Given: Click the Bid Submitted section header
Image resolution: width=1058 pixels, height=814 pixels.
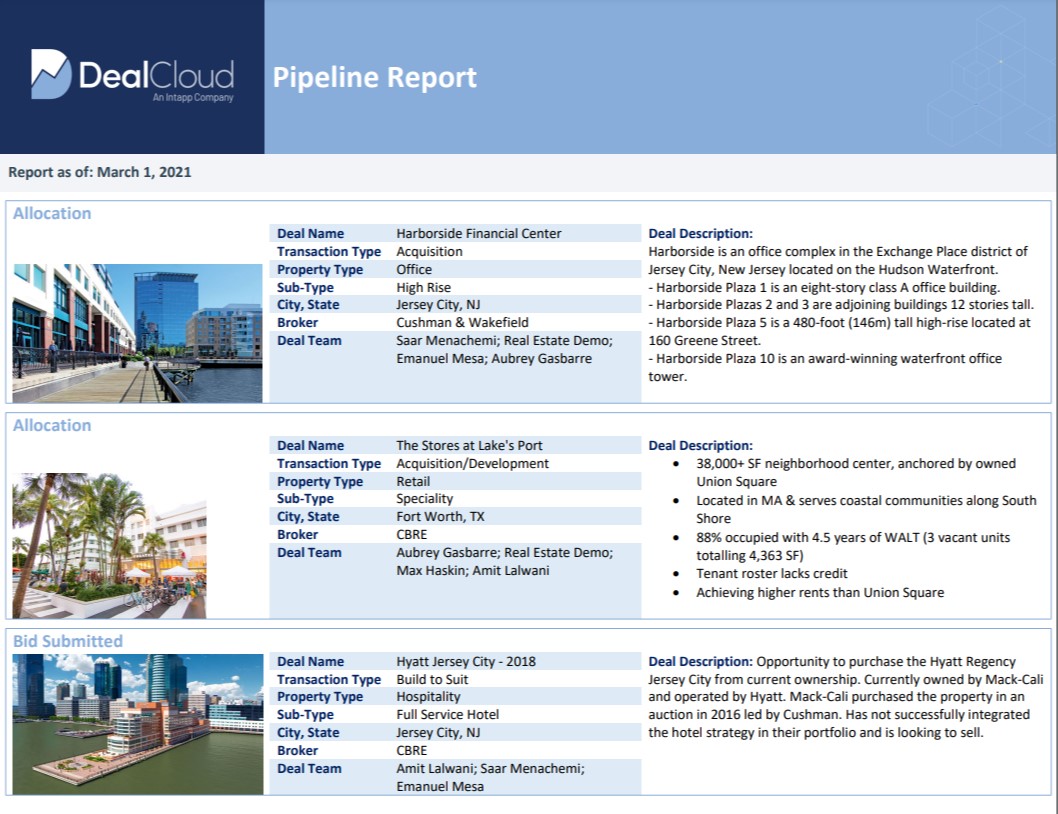Looking at the screenshot, I should pos(68,641).
